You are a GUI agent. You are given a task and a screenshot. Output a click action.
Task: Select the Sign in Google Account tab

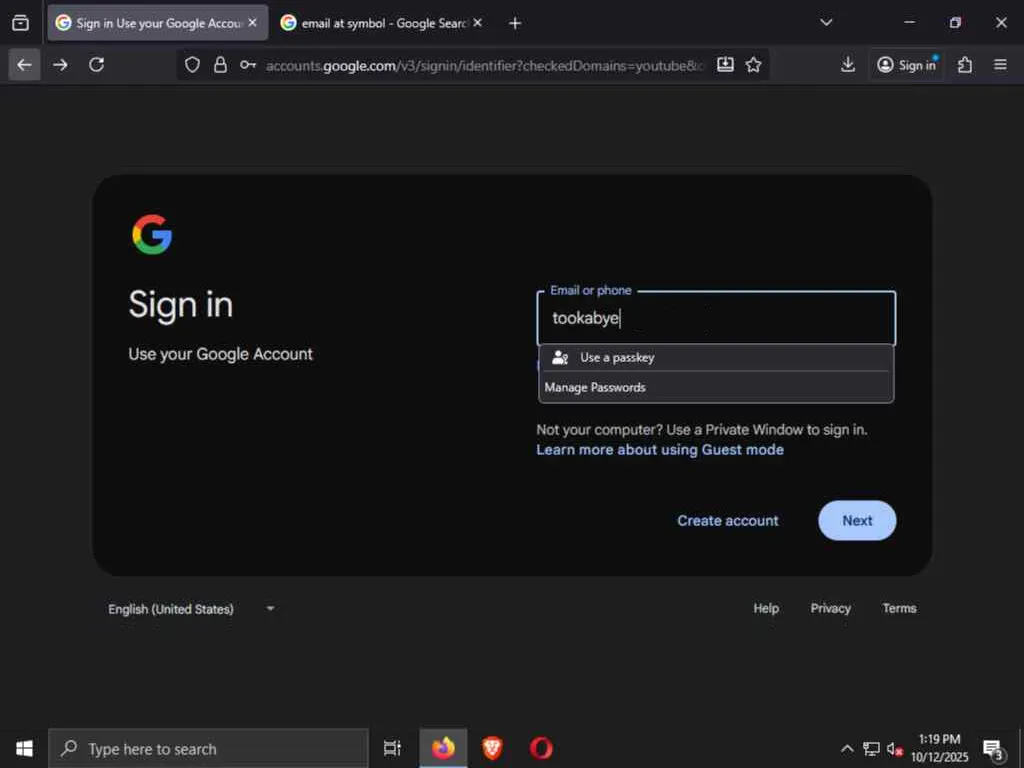click(x=157, y=23)
